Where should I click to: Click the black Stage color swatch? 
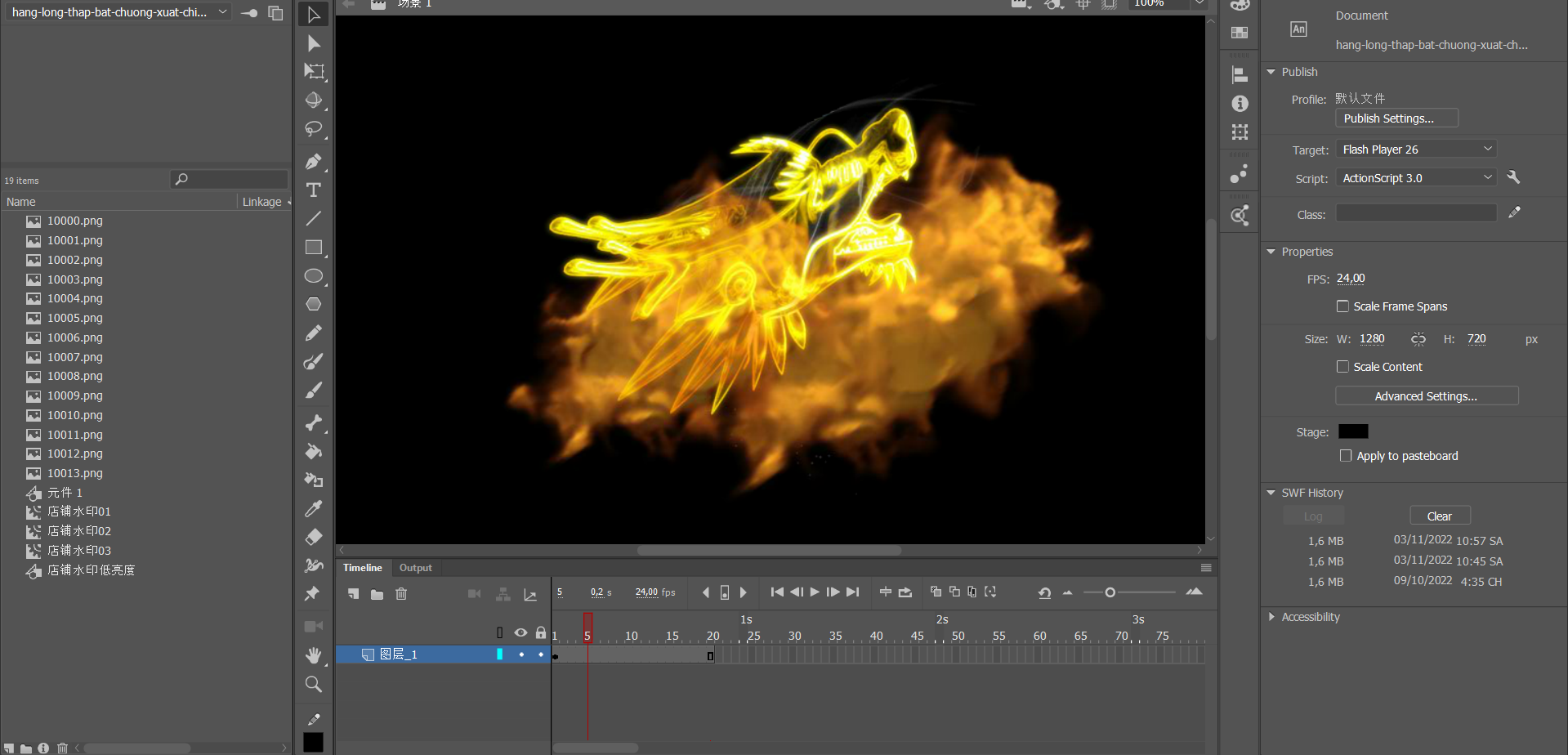pos(1353,431)
